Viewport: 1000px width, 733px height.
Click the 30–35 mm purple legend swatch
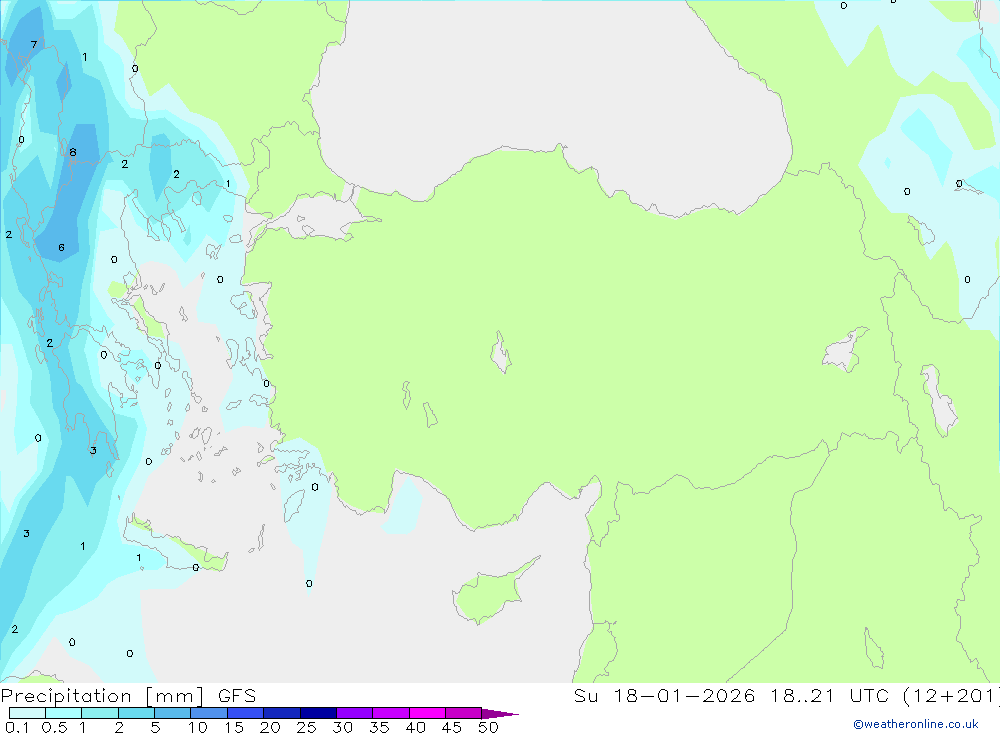coord(355,713)
